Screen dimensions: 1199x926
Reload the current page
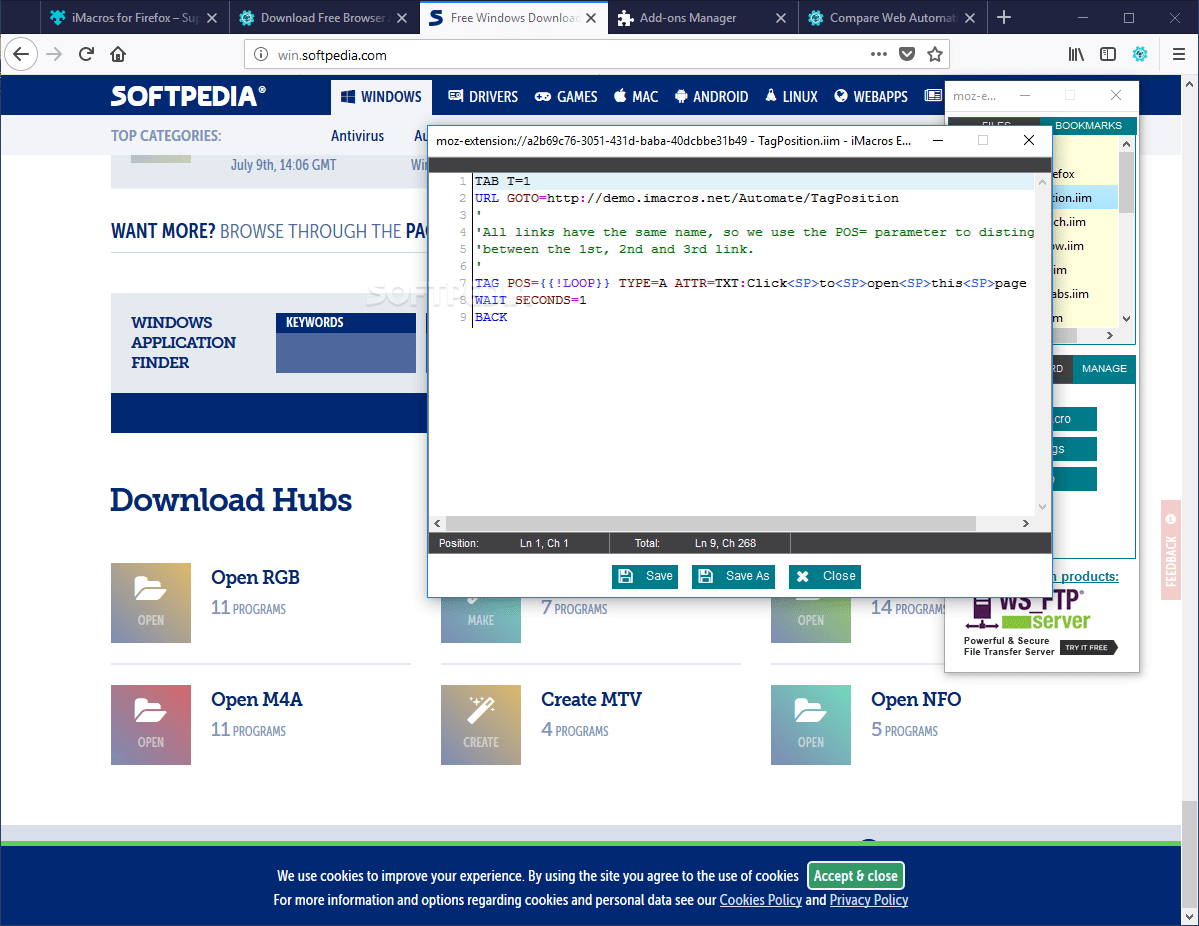coord(86,54)
